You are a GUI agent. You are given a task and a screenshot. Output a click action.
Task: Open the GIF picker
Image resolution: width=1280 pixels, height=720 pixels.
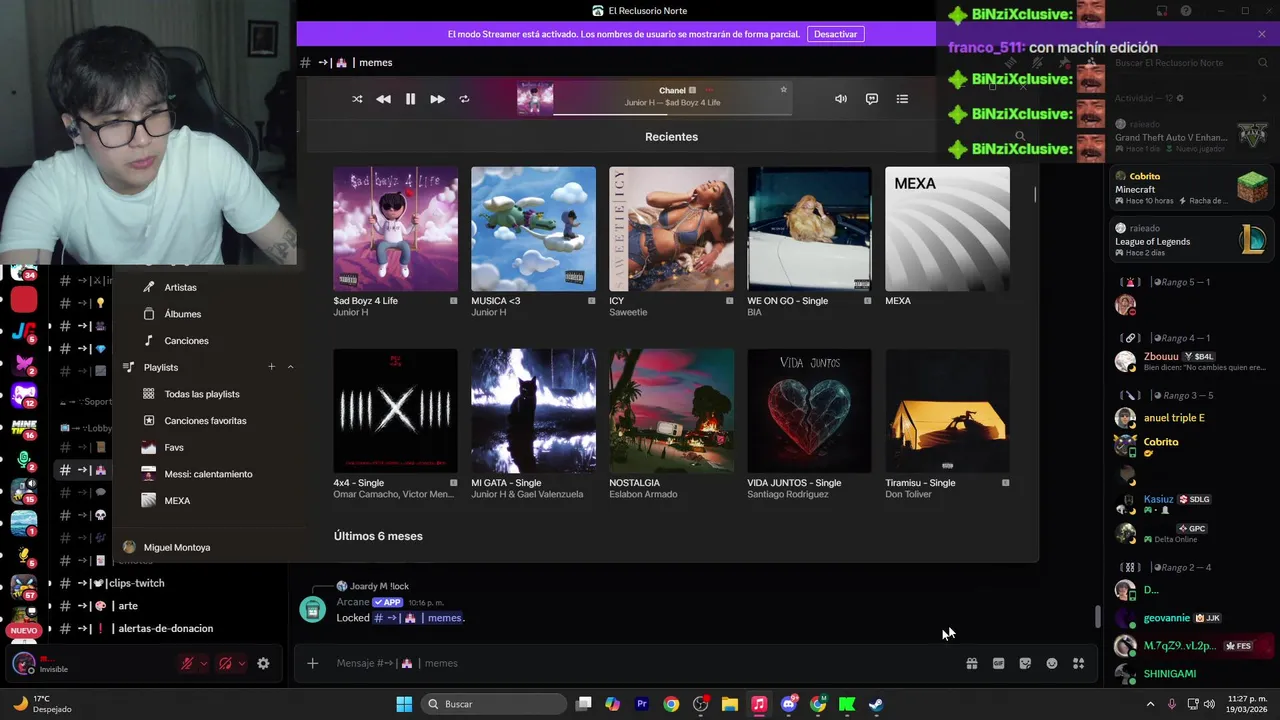click(998, 663)
